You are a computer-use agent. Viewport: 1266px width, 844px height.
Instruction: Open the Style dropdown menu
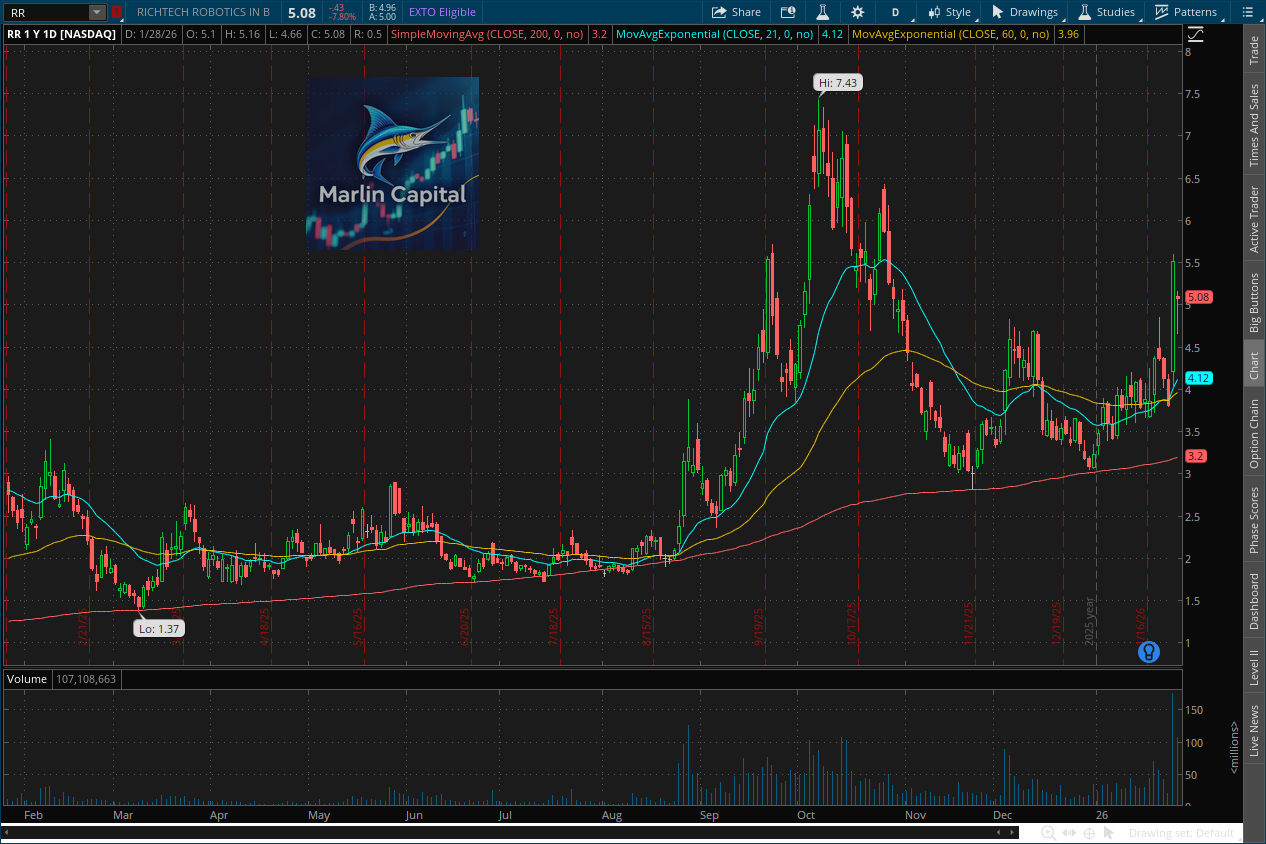coord(949,12)
